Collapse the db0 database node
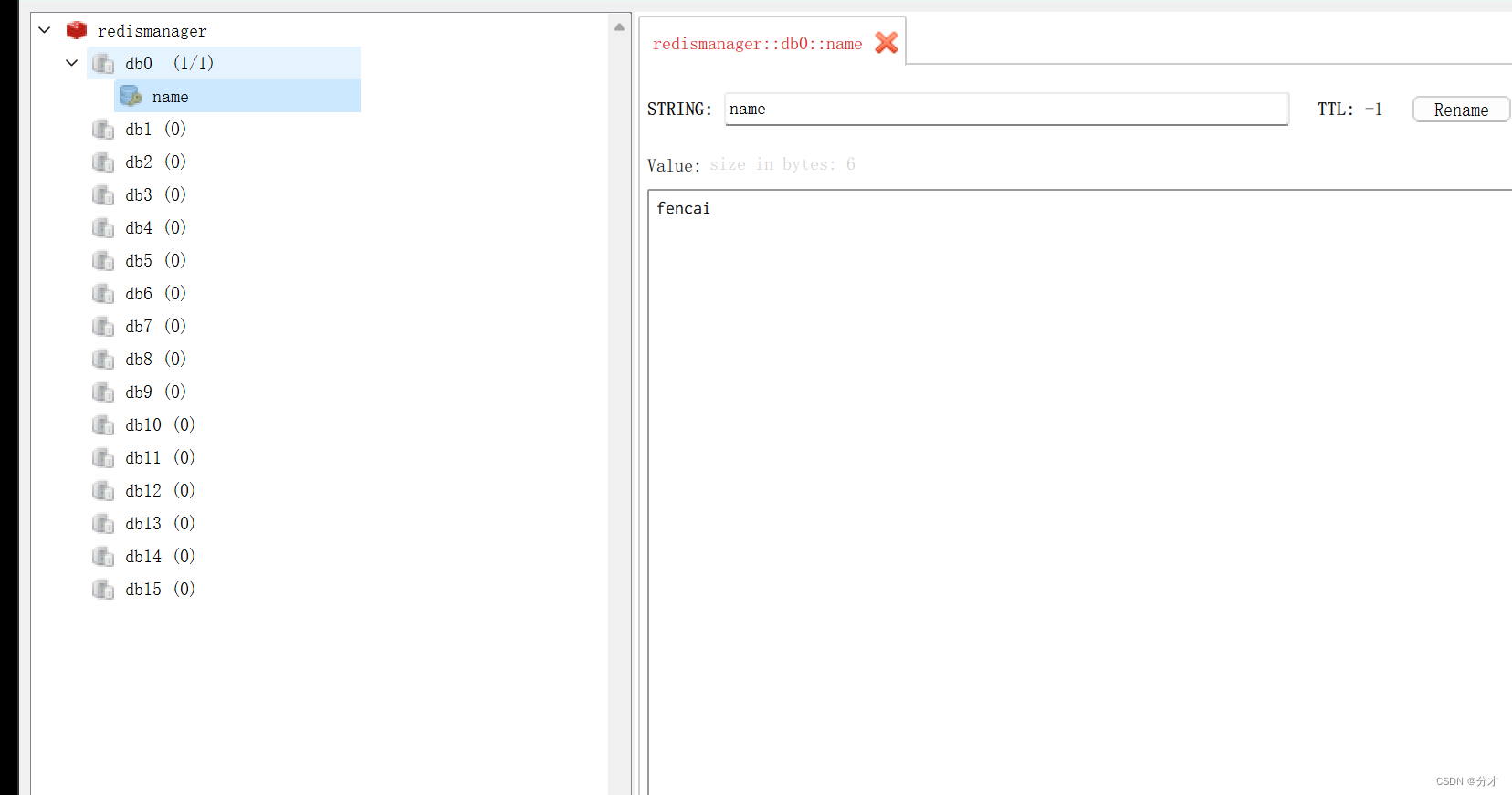 72,63
